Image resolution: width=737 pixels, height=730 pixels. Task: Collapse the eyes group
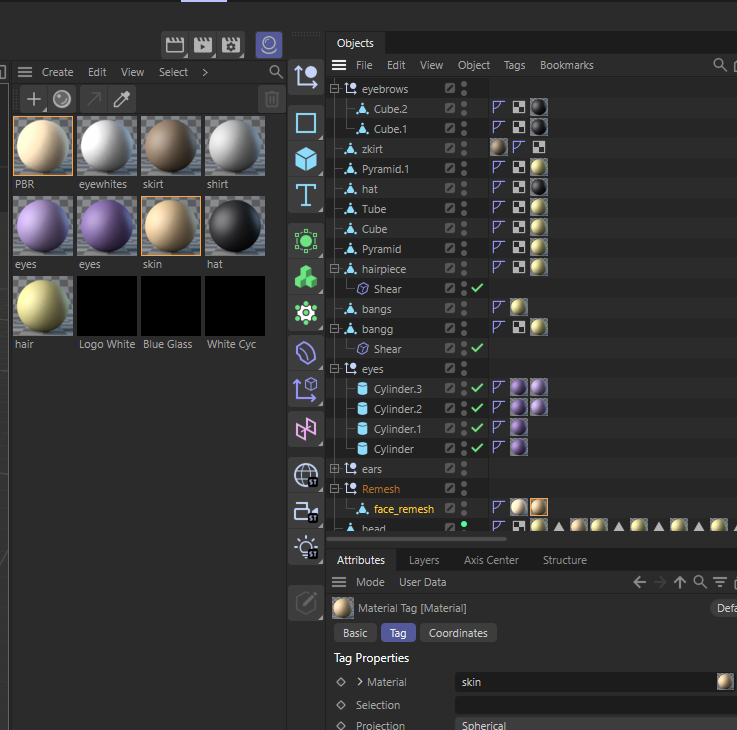click(x=334, y=369)
